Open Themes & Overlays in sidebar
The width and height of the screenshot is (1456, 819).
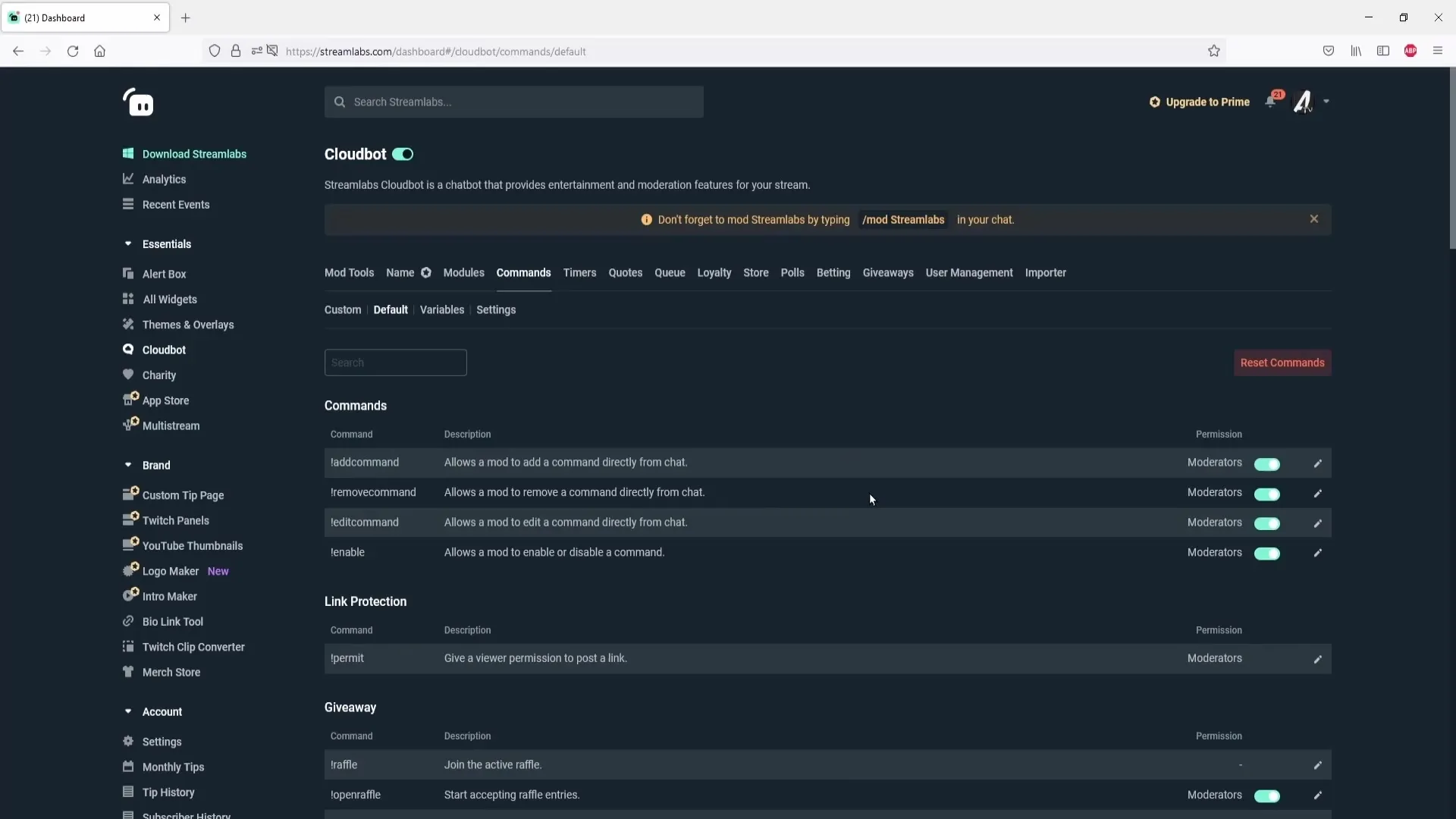[188, 325]
